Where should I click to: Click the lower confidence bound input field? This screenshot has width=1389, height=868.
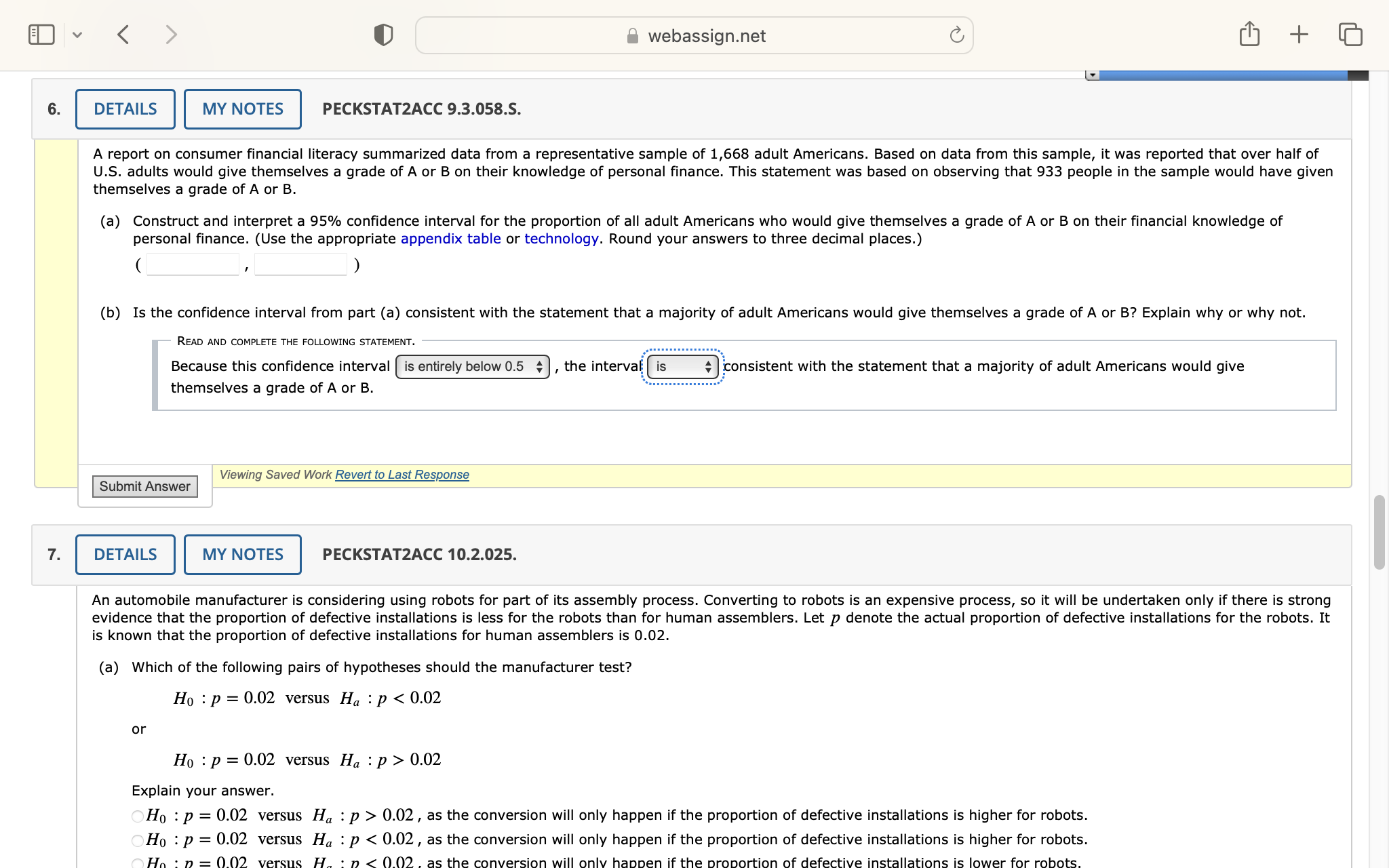193,264
